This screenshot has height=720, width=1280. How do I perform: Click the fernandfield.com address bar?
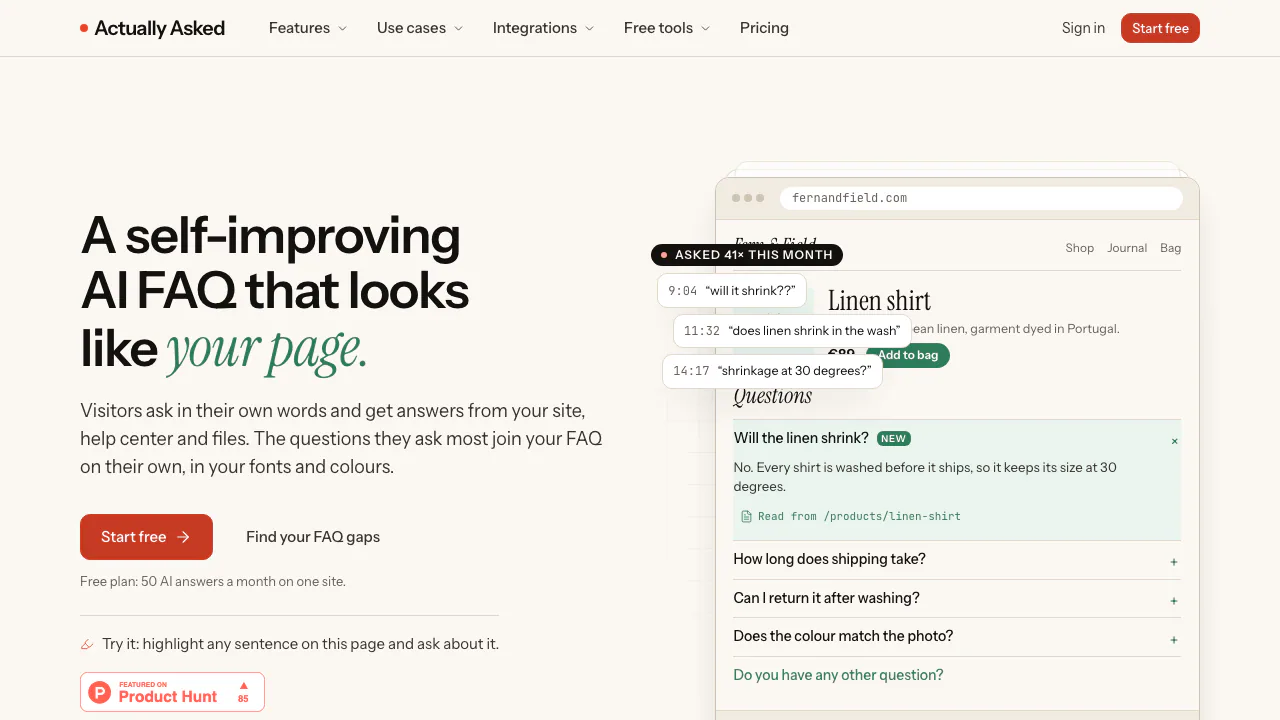(x=981, y=198)
